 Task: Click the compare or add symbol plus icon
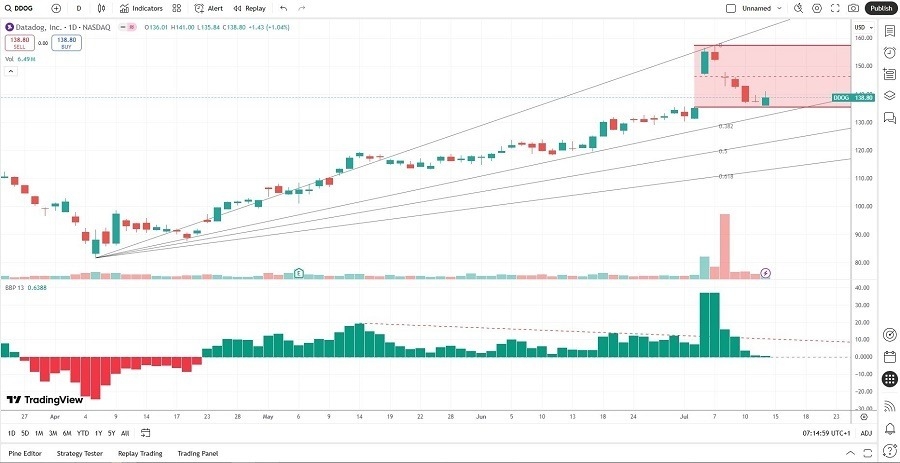(x=56, y=8)
